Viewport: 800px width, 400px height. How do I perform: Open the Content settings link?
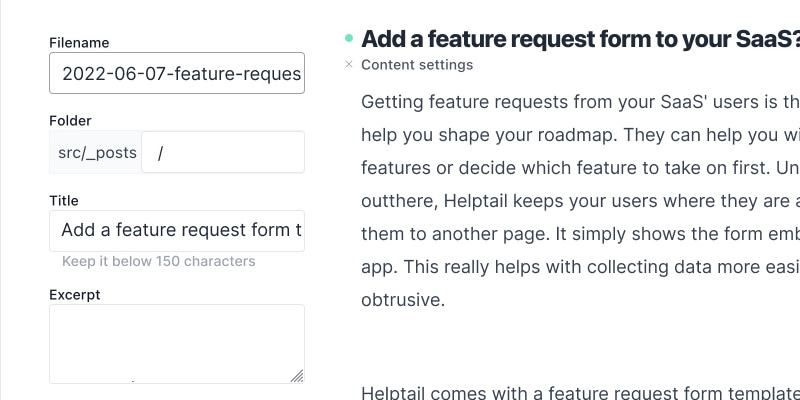coord(417,65)
